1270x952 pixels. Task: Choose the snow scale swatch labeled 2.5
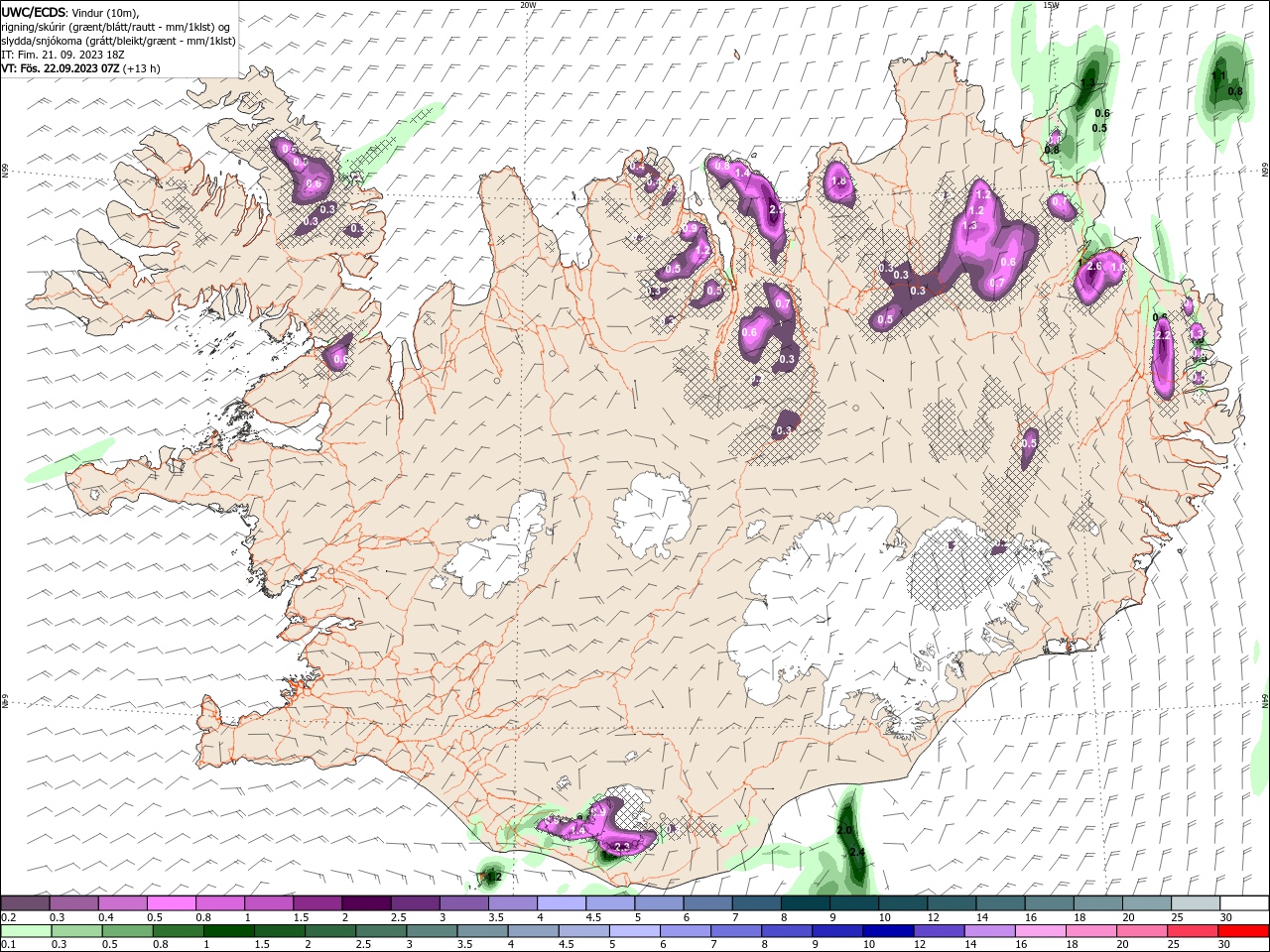point(415,903)
